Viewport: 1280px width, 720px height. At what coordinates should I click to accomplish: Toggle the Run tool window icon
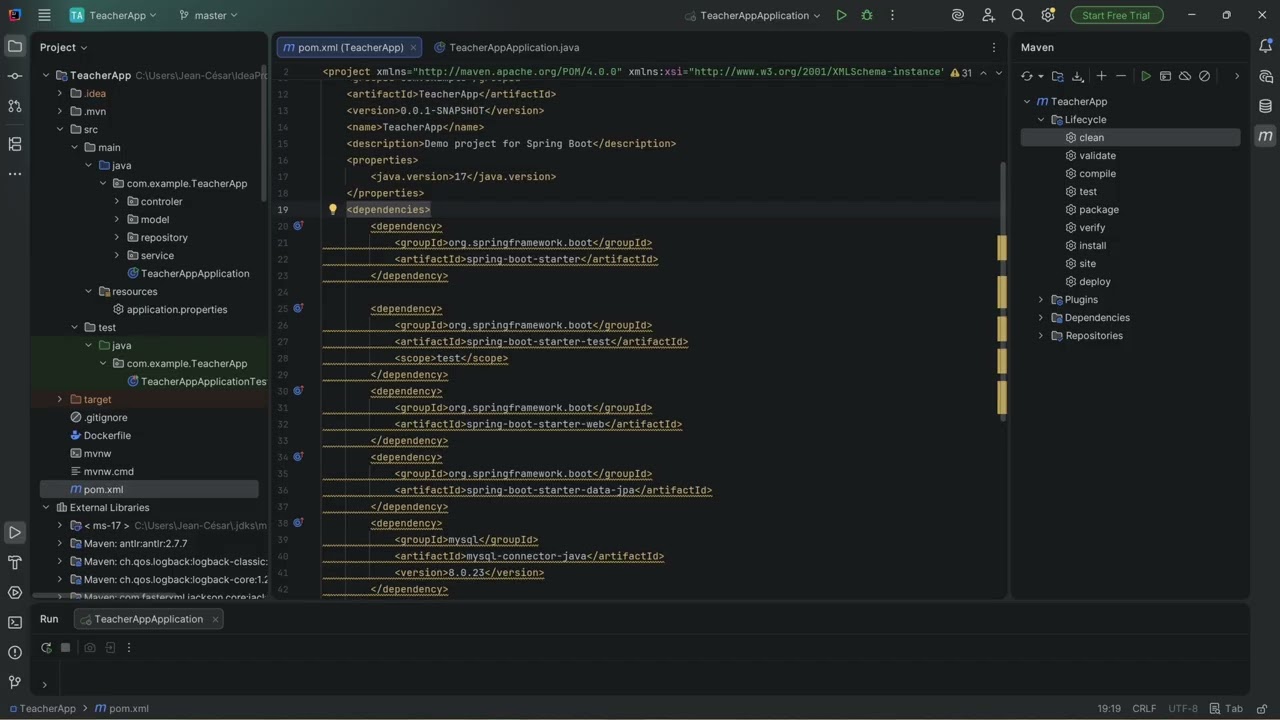15,533
